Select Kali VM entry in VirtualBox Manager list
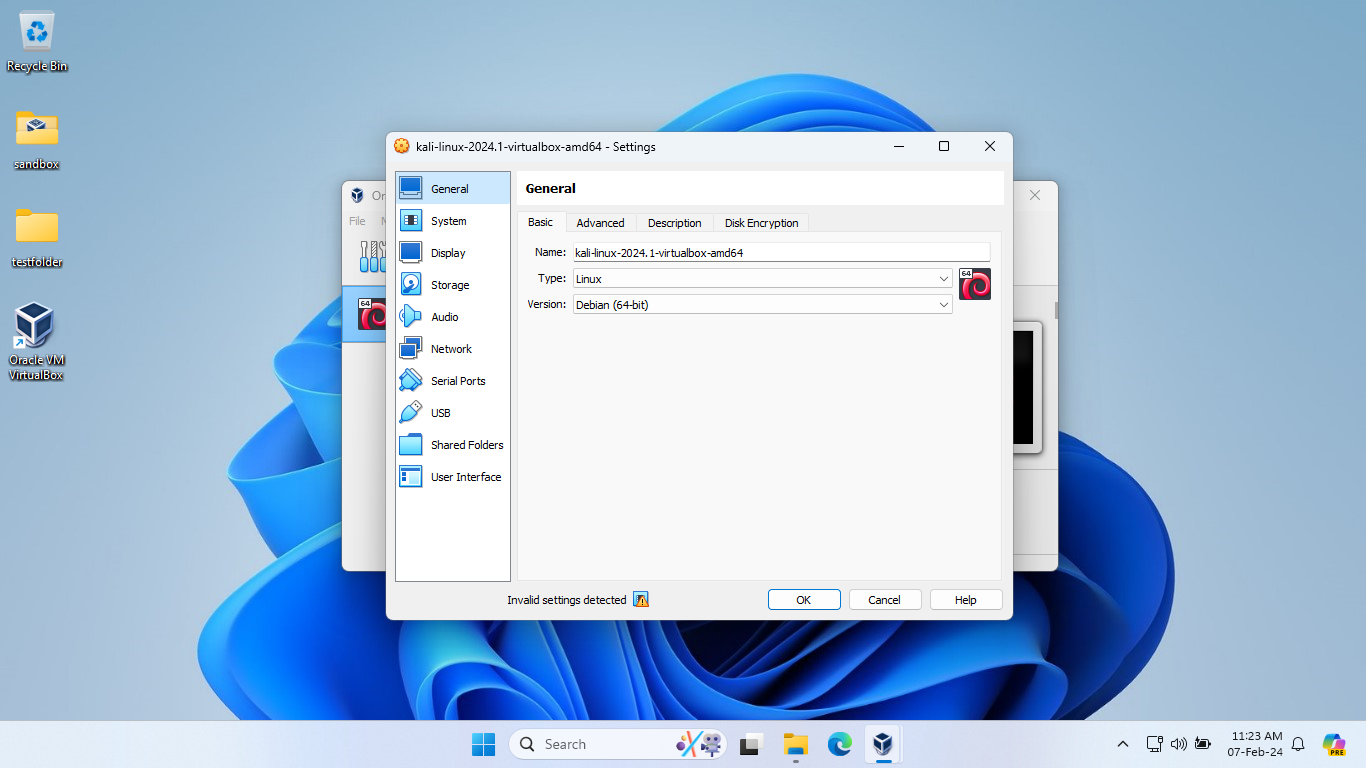 pos(365,314)
